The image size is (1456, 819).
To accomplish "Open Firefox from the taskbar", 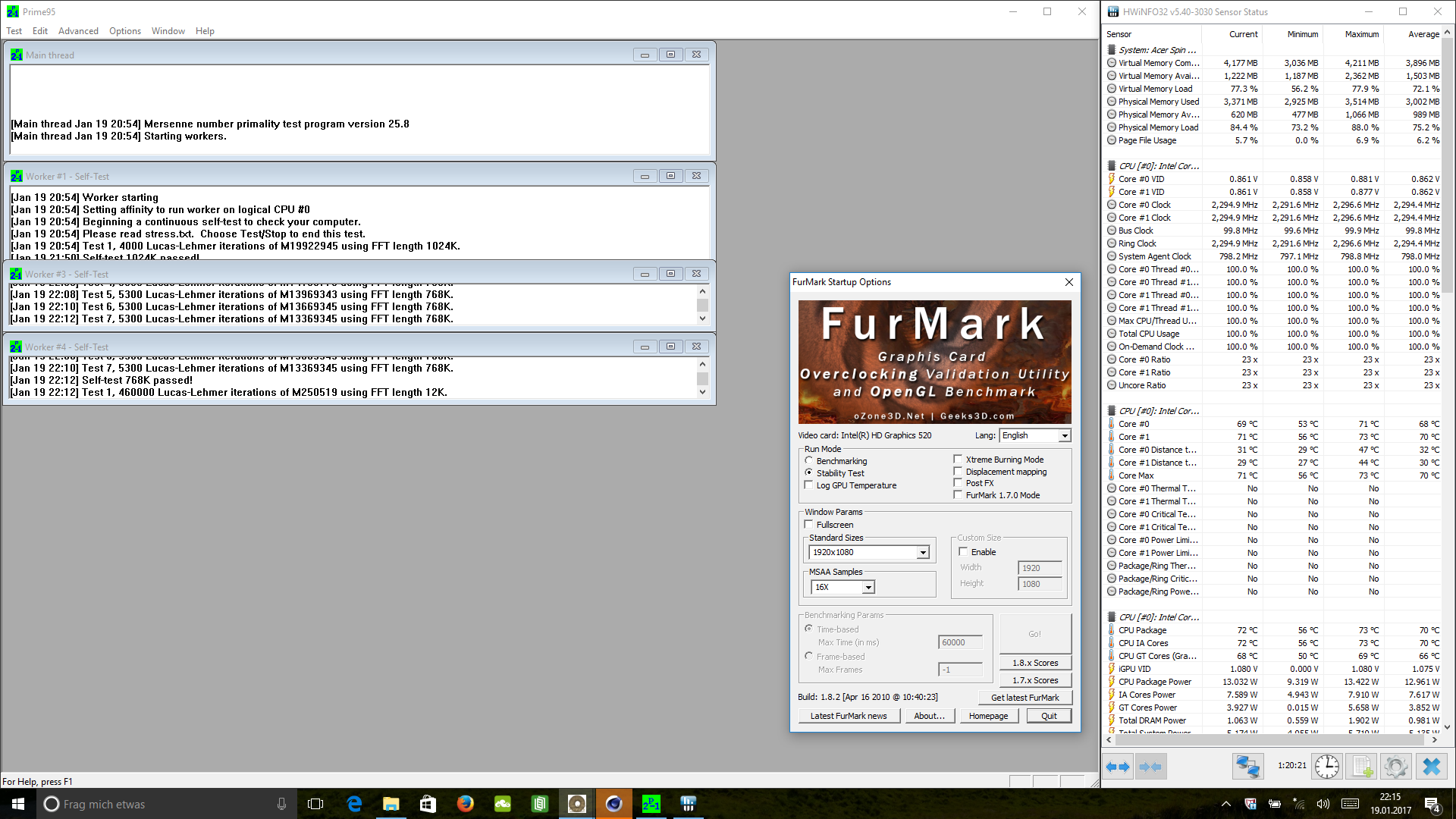I will click(x=465, y=804).
